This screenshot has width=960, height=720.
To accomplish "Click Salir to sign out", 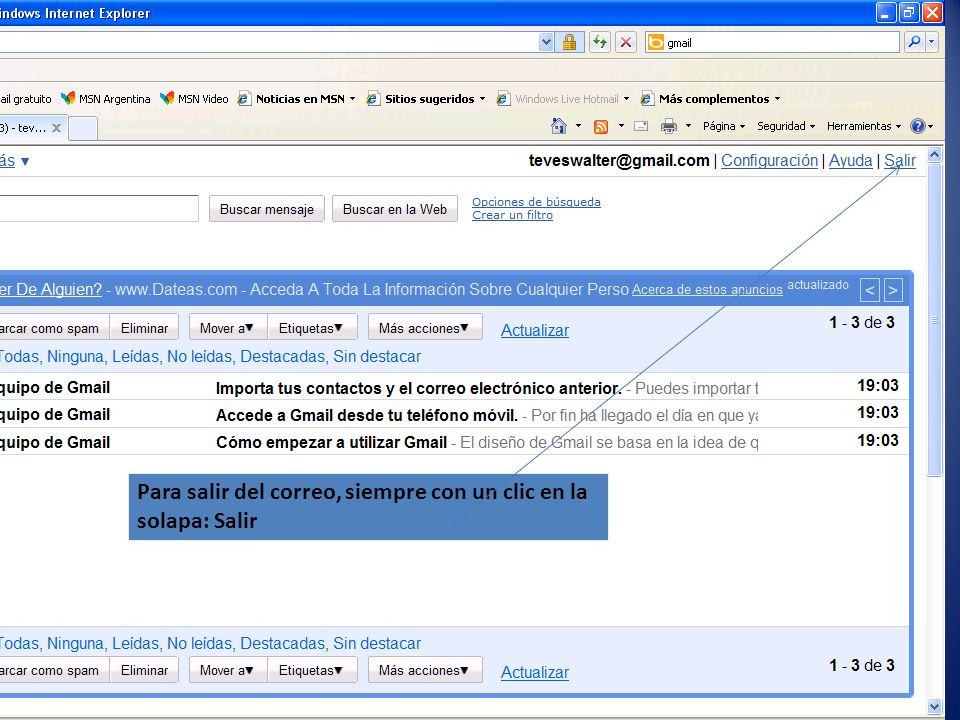I will click(900, 160).
